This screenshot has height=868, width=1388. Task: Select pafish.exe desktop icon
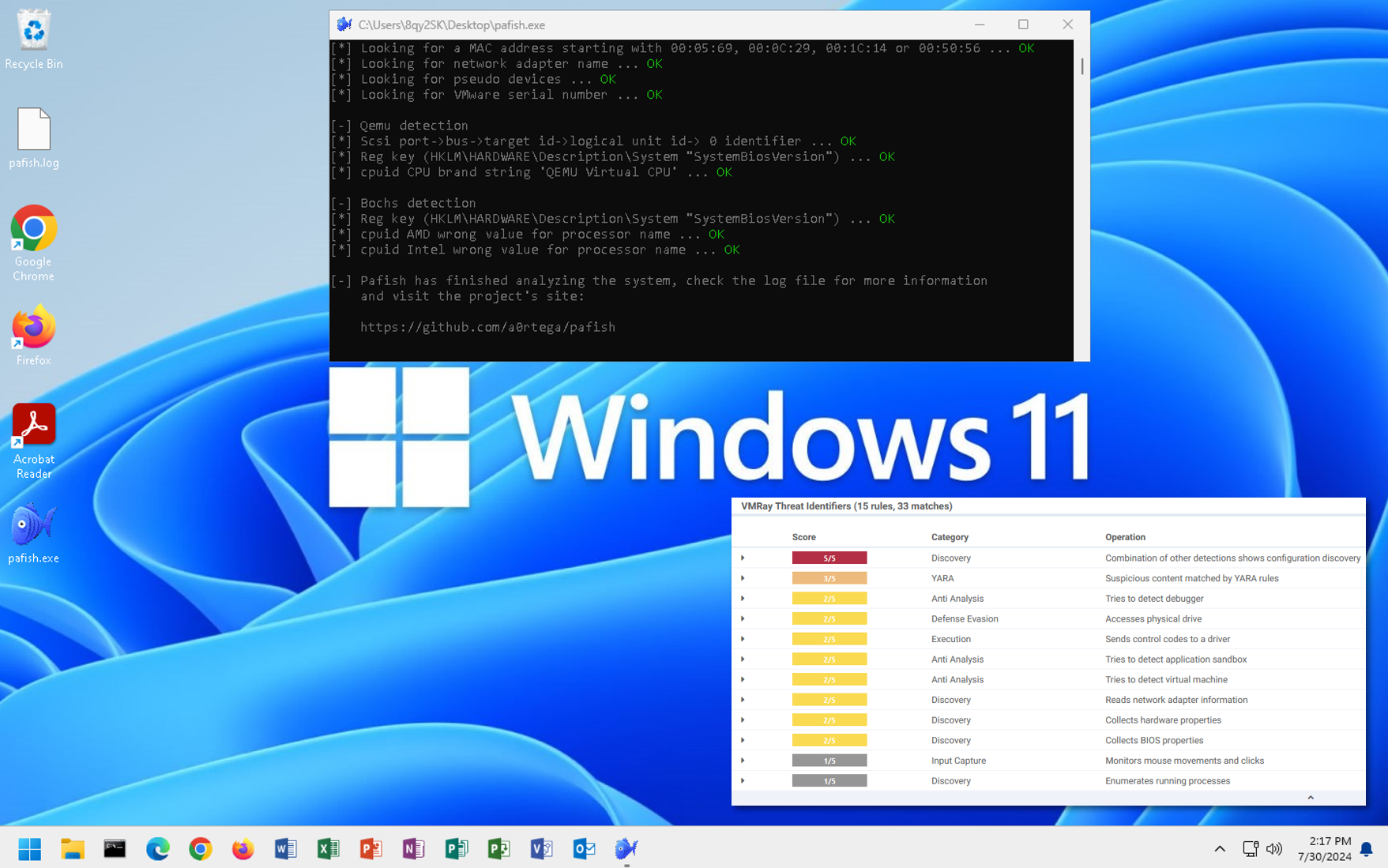[33, 533]
